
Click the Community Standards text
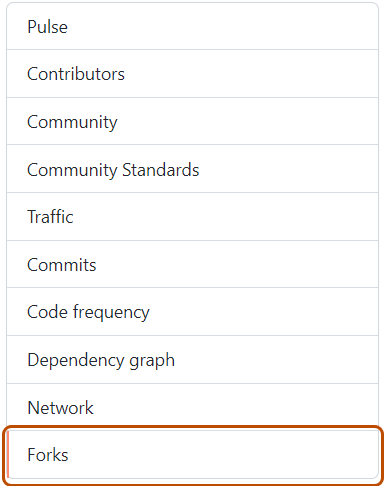pyautogui.click(x=113, y=170)
